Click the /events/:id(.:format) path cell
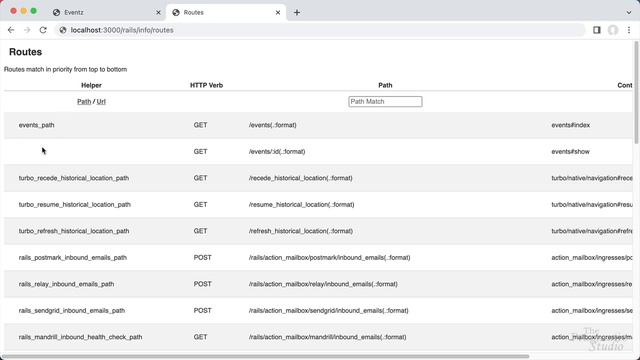Viewport: 640px width, 360px height. tap(277, 151)
